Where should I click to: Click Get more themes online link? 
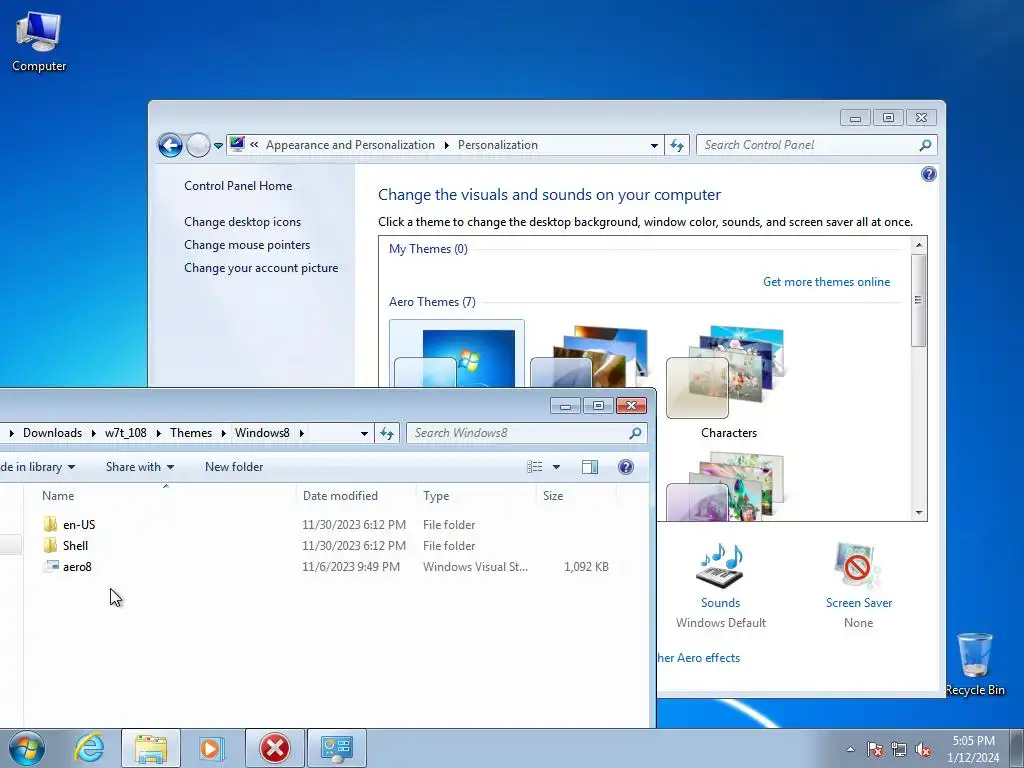(826, 281)
